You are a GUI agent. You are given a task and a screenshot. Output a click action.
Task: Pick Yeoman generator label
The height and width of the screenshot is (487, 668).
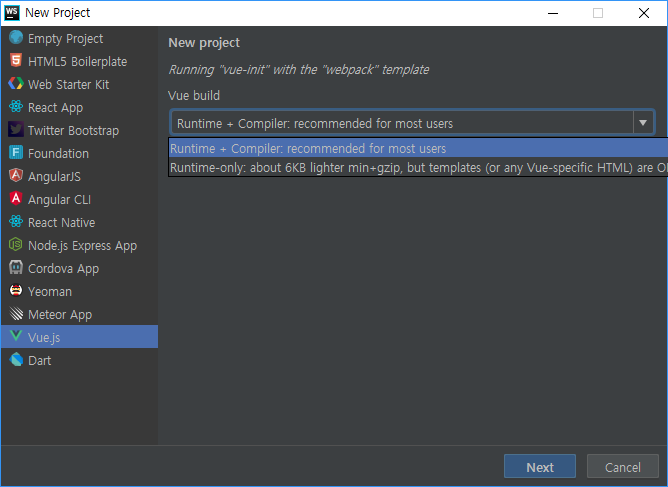[x=50, y=291]
